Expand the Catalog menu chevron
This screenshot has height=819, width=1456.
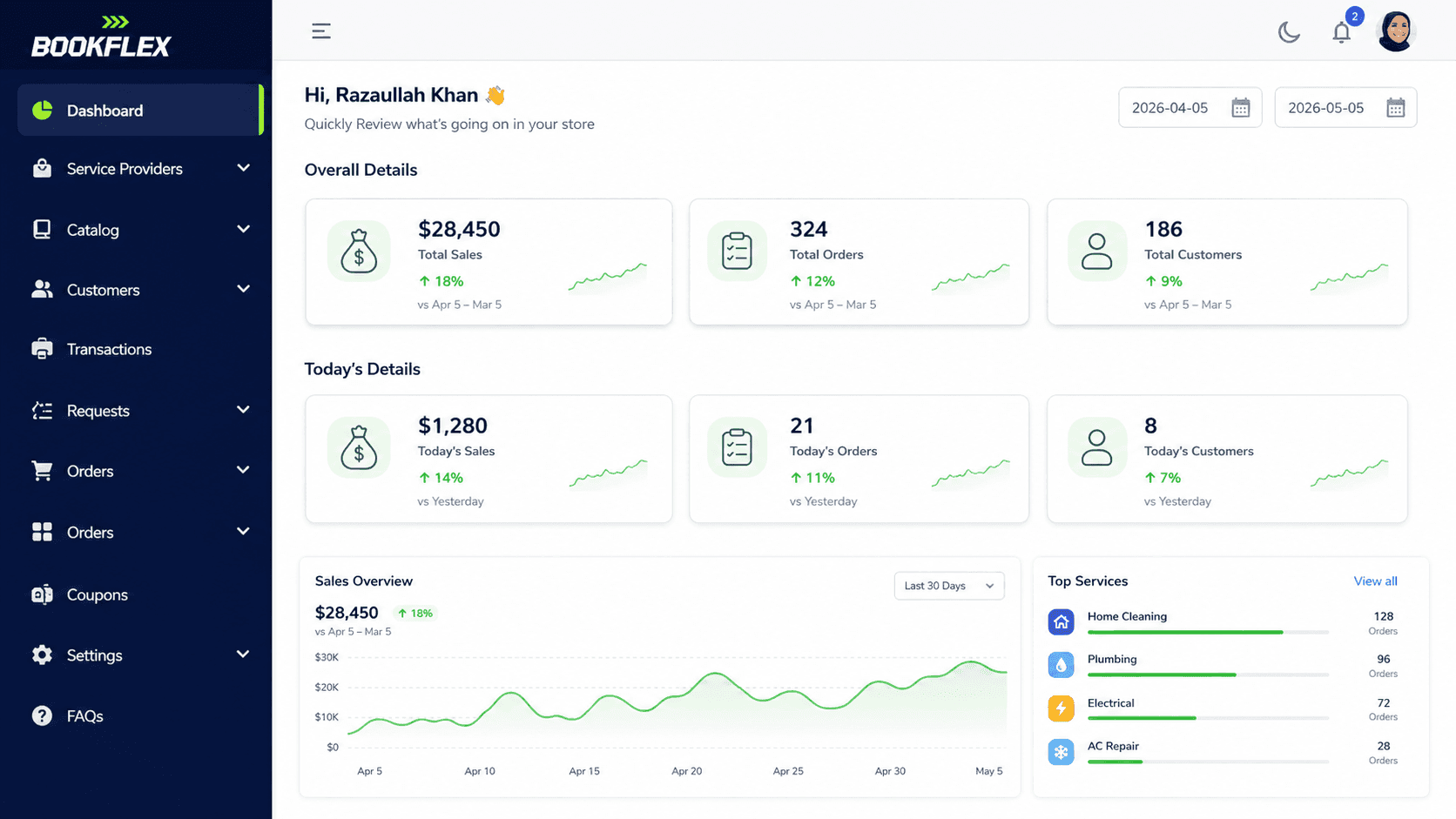(244, 229)
